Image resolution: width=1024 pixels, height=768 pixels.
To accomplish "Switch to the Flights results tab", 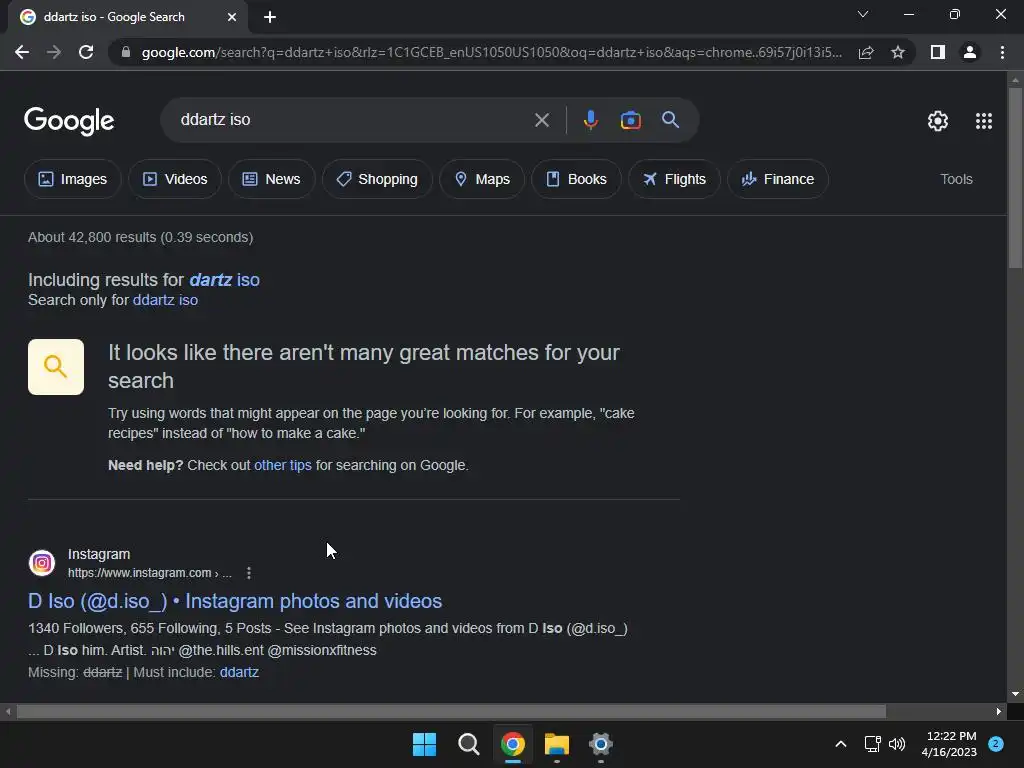I will click(675, 179).
